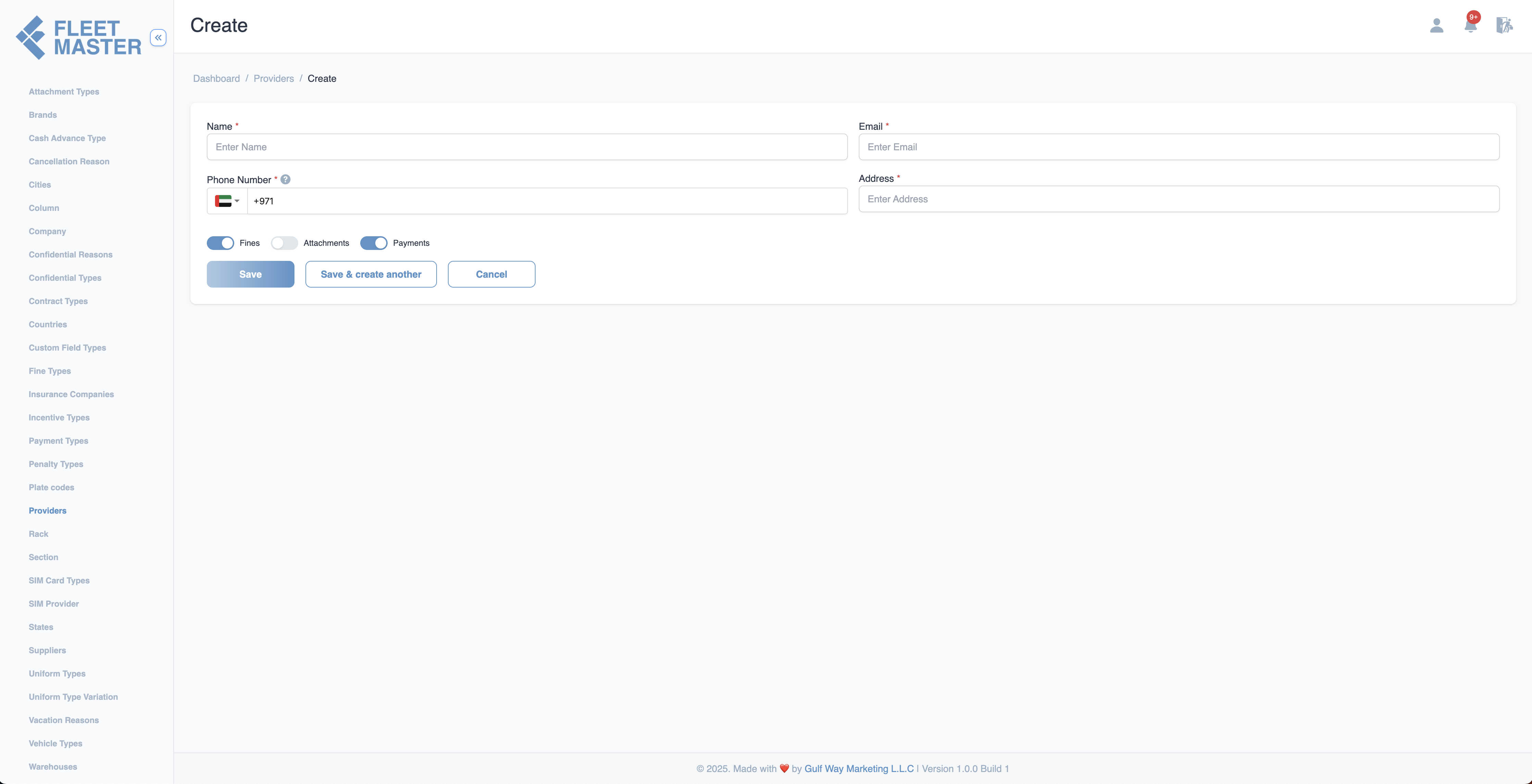Open States in sidebar
This screenshot has width=1532, height=784.
click(x=41, y=627)
